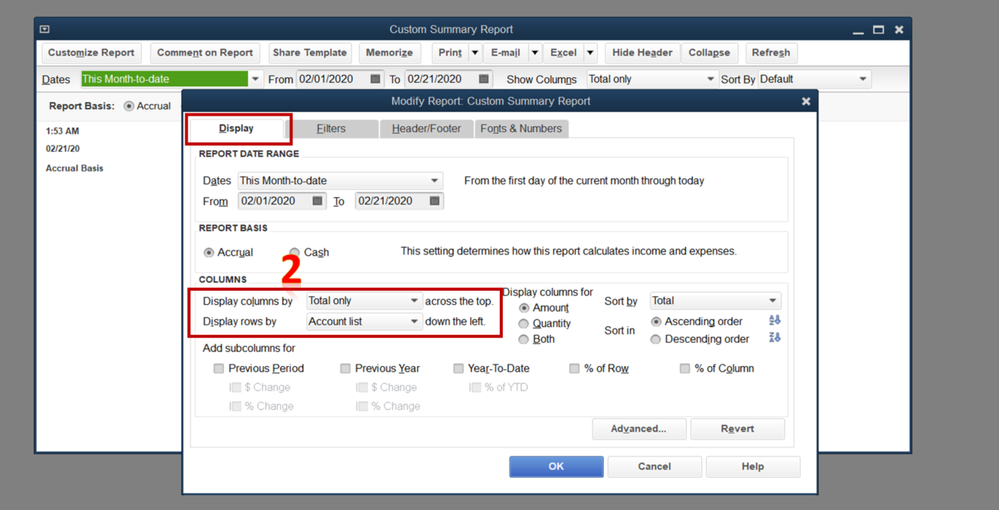This screenshot has height=510, width=999.
Task: Enable the Year-To-Date subcolumn
Action: (x=458, y=368)
